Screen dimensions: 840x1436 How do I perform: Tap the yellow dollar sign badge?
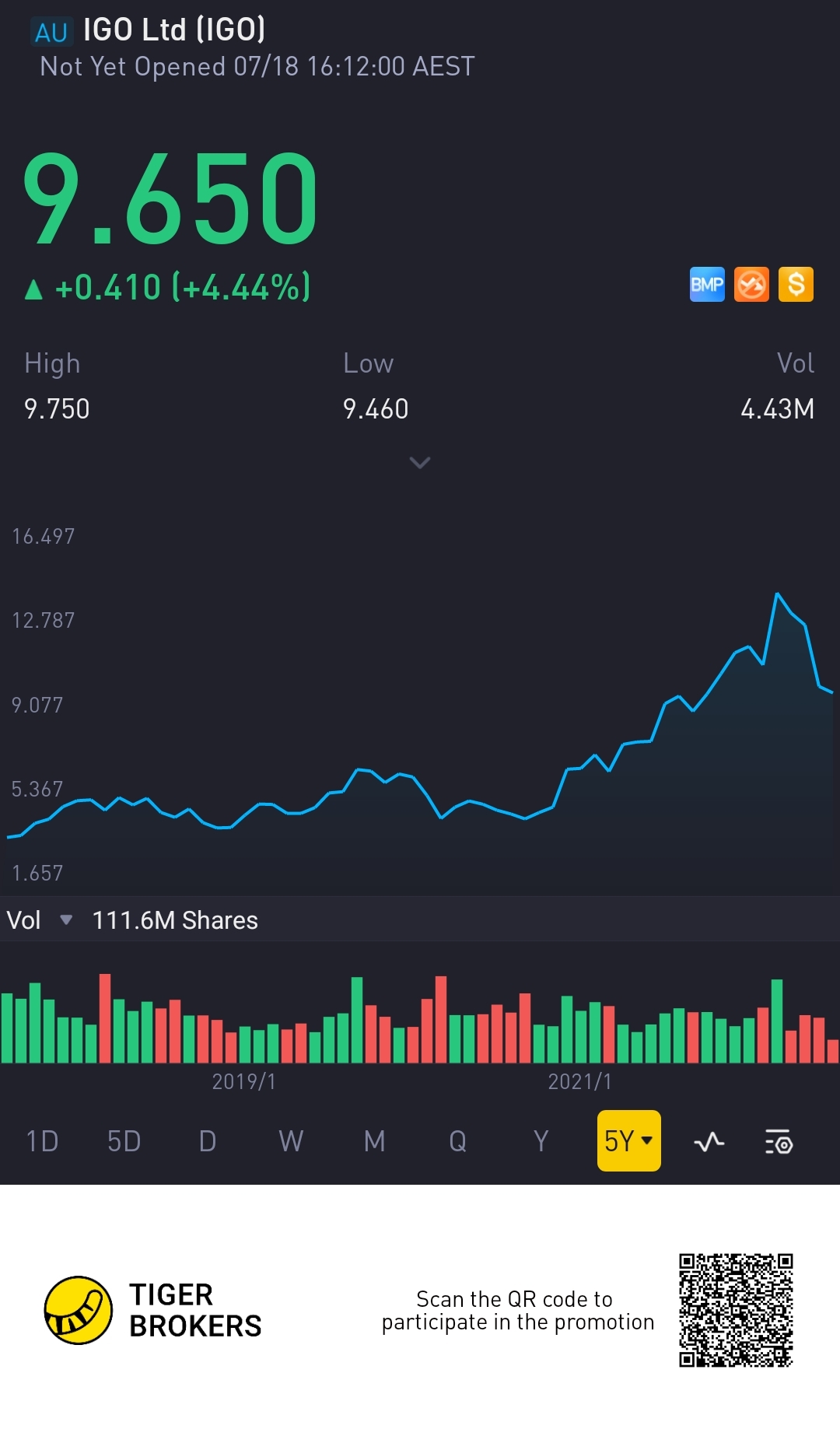pos(796,285)
